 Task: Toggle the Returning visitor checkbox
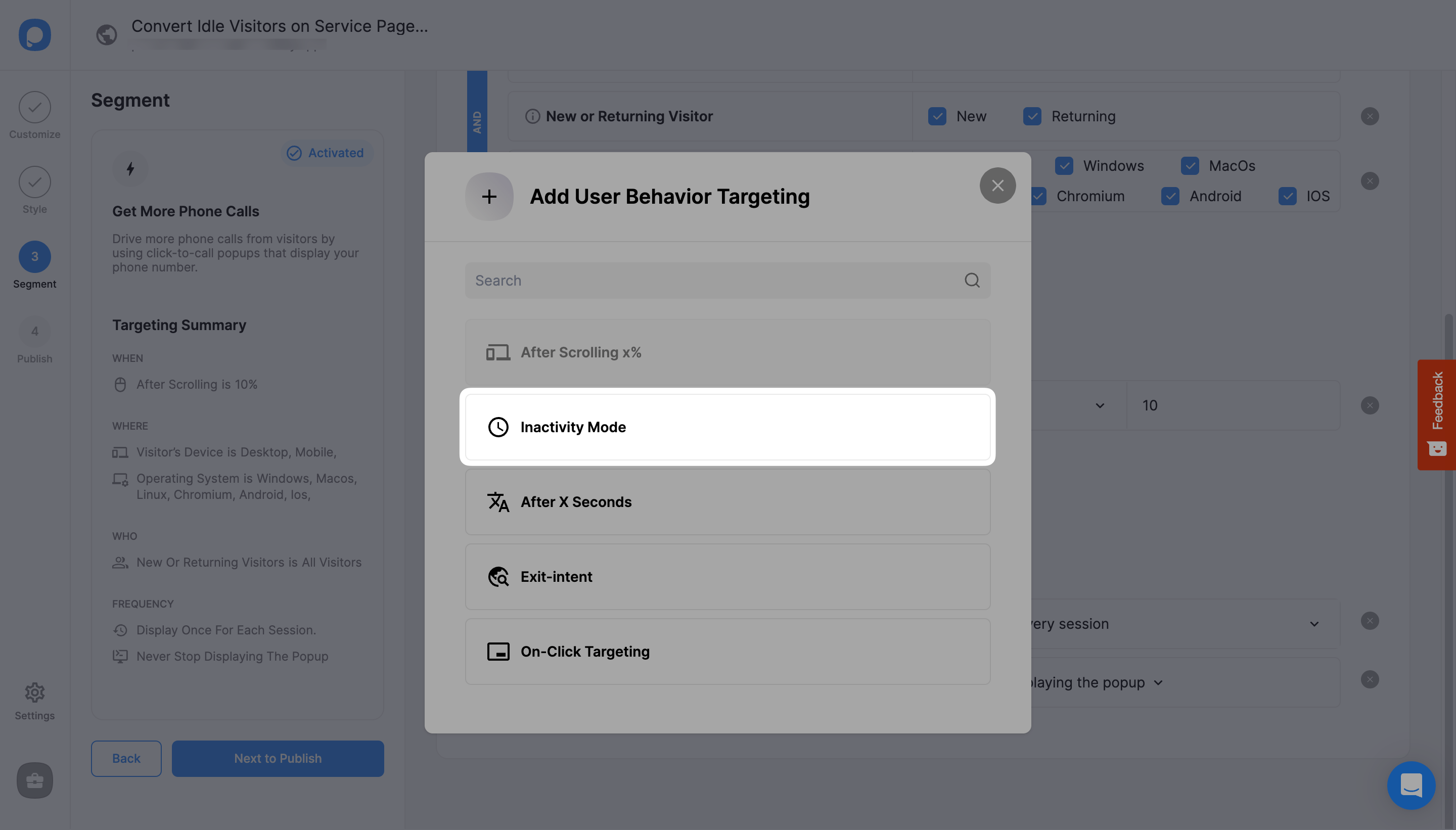(1032, 116)
